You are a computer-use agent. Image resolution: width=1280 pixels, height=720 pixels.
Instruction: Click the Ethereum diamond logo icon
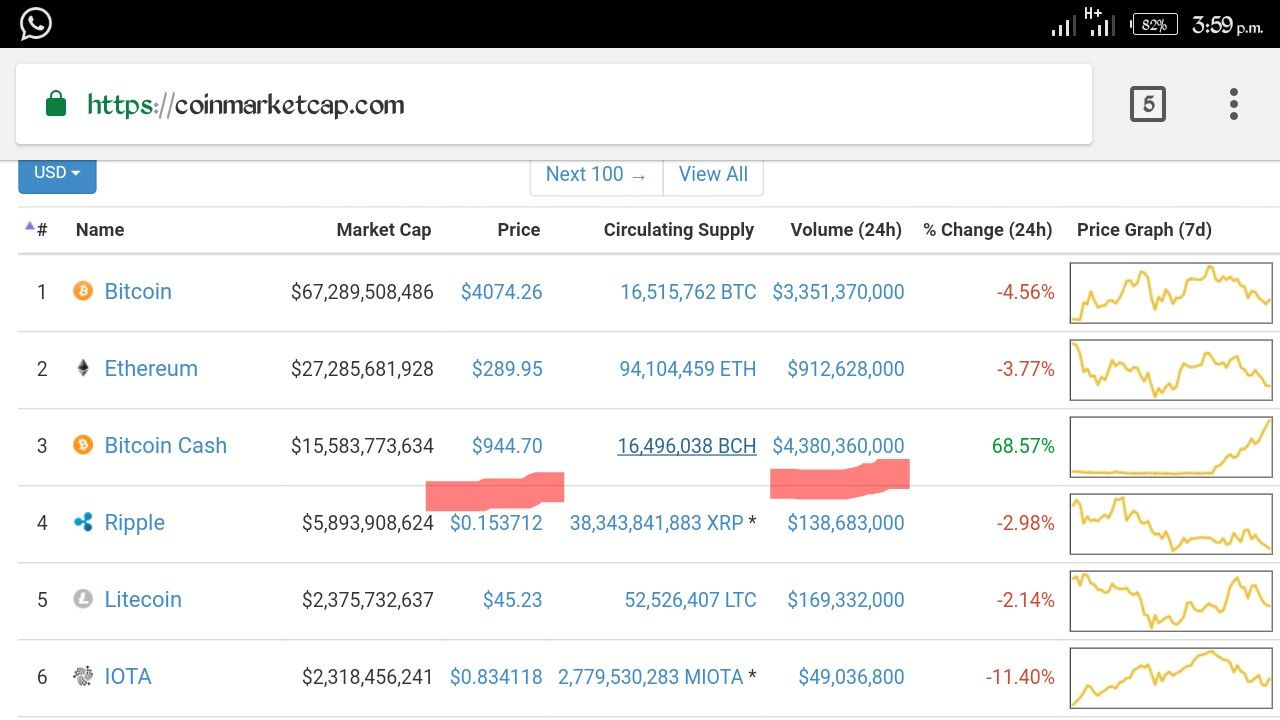[x=83, y=368]
